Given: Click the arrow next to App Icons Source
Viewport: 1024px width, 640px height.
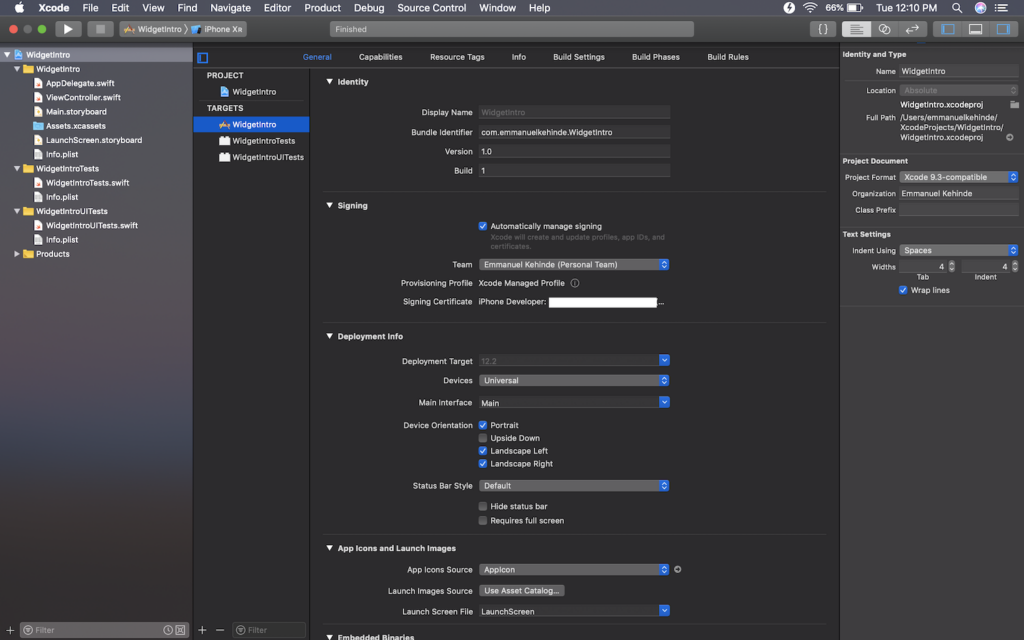Looking at the screenshot, I should 678,569.
